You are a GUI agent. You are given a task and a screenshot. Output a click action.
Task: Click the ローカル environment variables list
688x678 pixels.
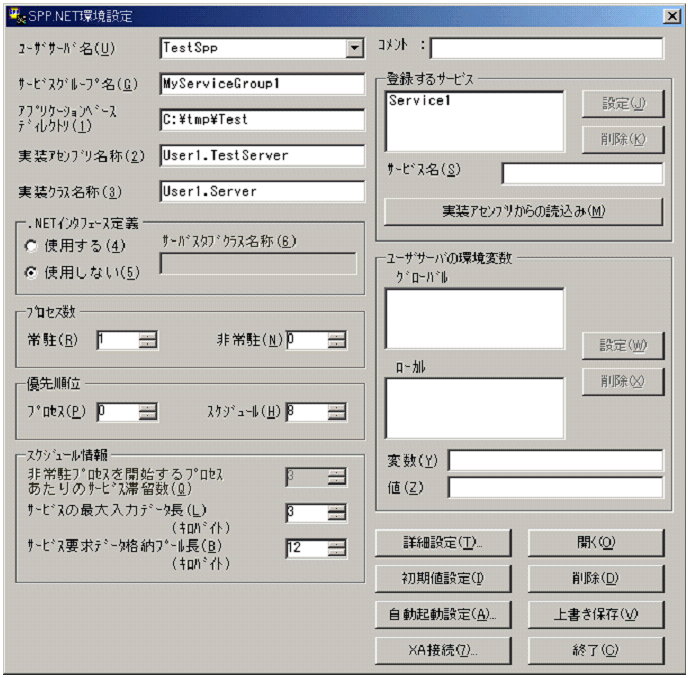click(x=475, y=408)
